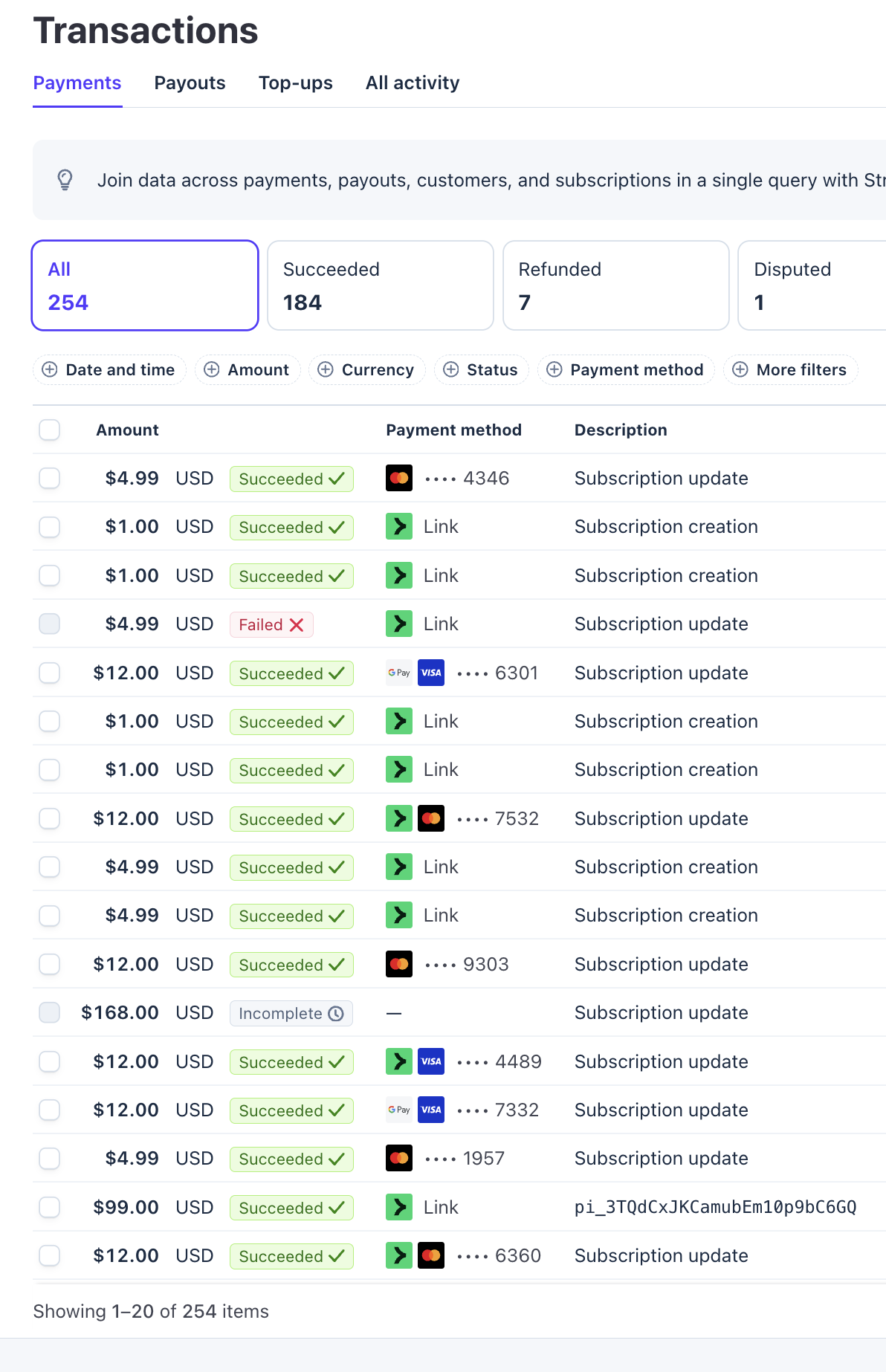Open the Date and time filter
886x1372 pixels.
coord(109,369)
